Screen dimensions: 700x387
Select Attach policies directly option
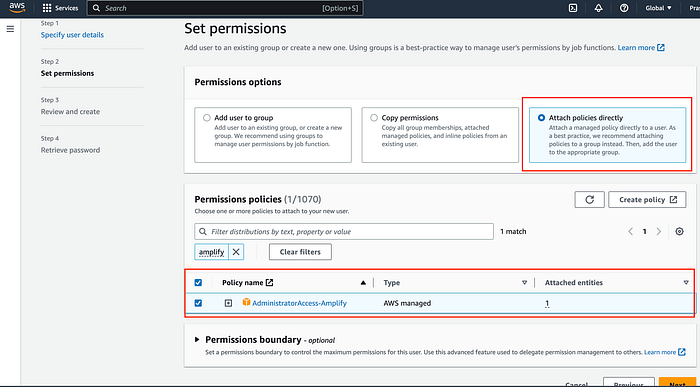541,118
